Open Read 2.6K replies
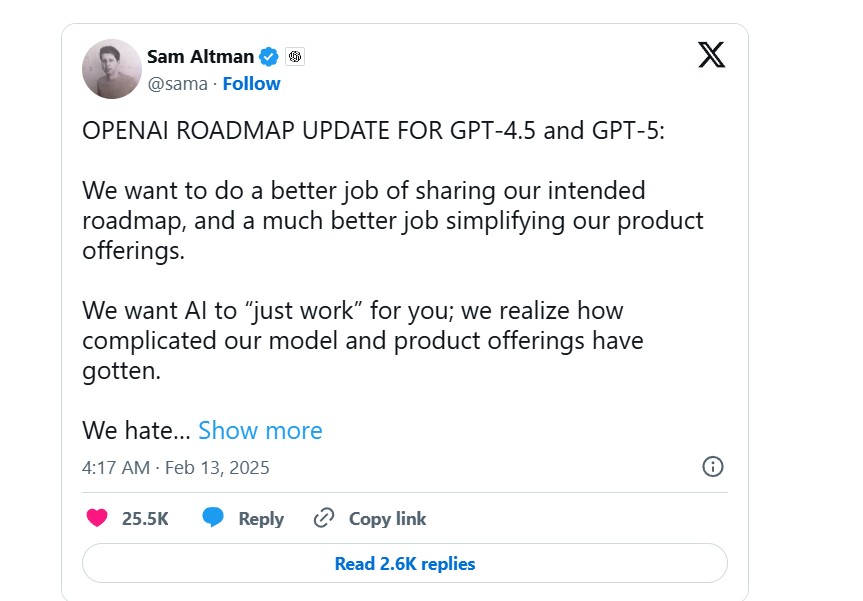Screen dimensions: 863x601 click(405, 564)
